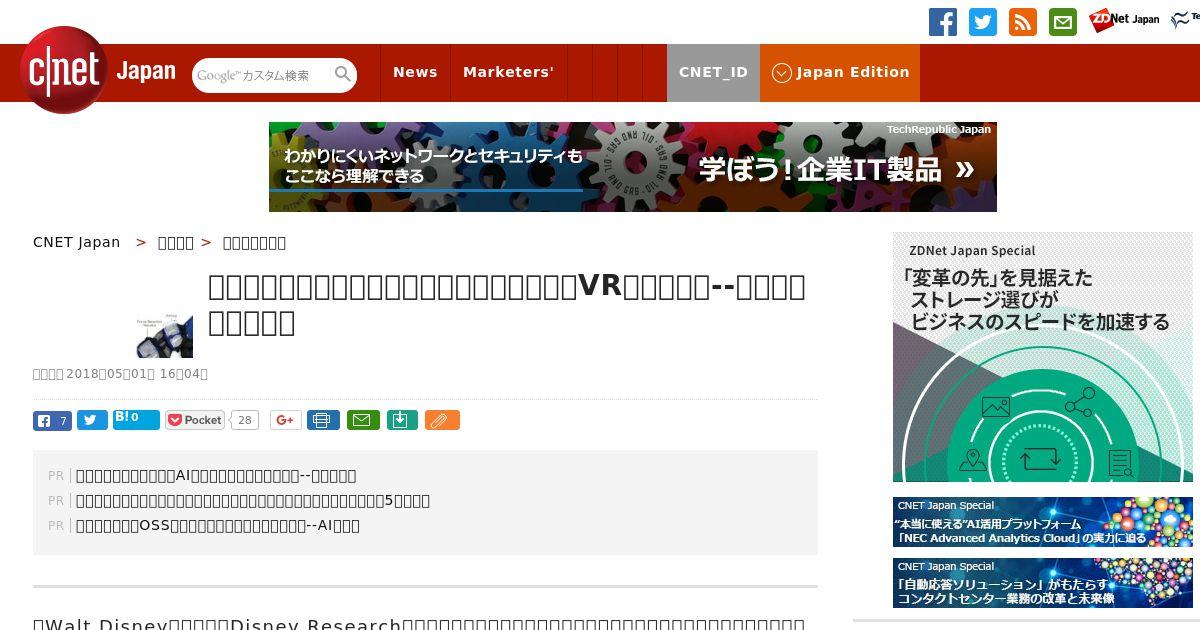The height and width of the screenshot is (630, 1200).
Task: Open the ZDNet Japan Special storage ad
Action: tap(1043, 358)
